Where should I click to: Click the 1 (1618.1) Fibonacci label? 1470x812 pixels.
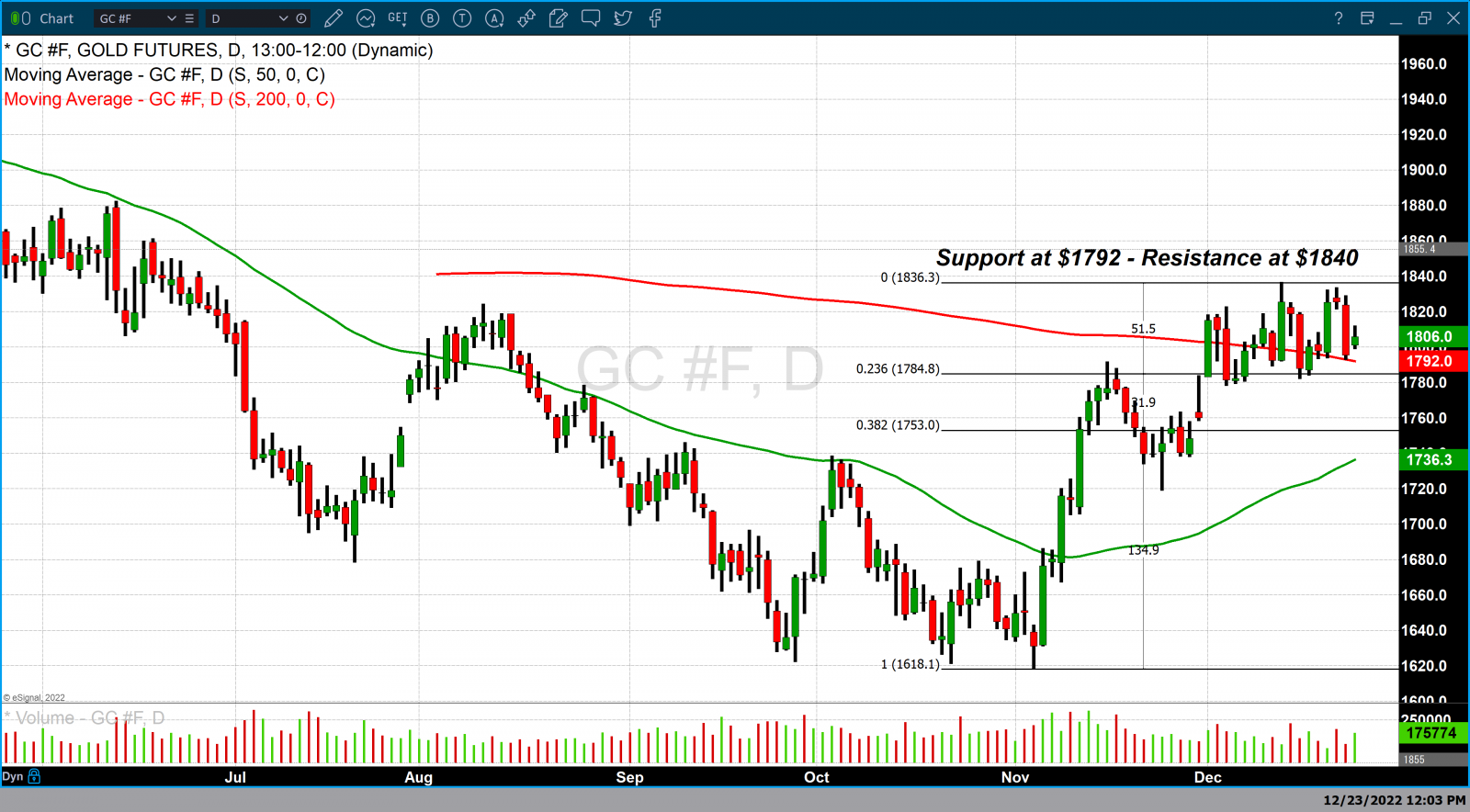tap(910, 664)
